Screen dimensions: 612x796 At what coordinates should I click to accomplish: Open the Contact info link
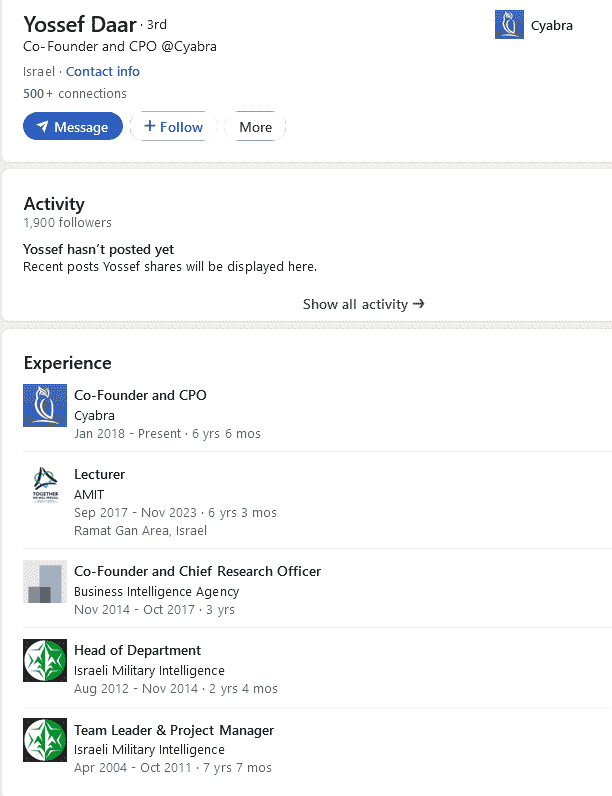coord(103,72)
